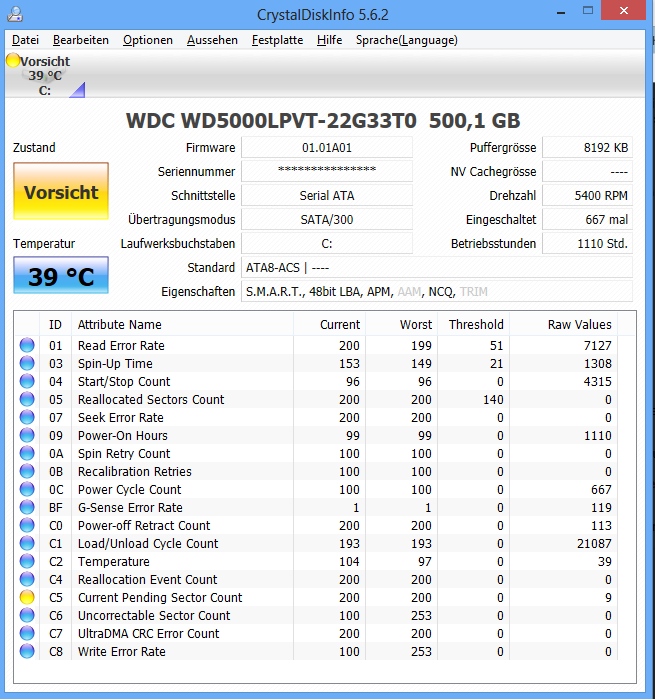The width and height of the screenshot is (655, 699).
Task: Click the Laufwerksbuchstaben field C:
Action: [x=327, y=243]
